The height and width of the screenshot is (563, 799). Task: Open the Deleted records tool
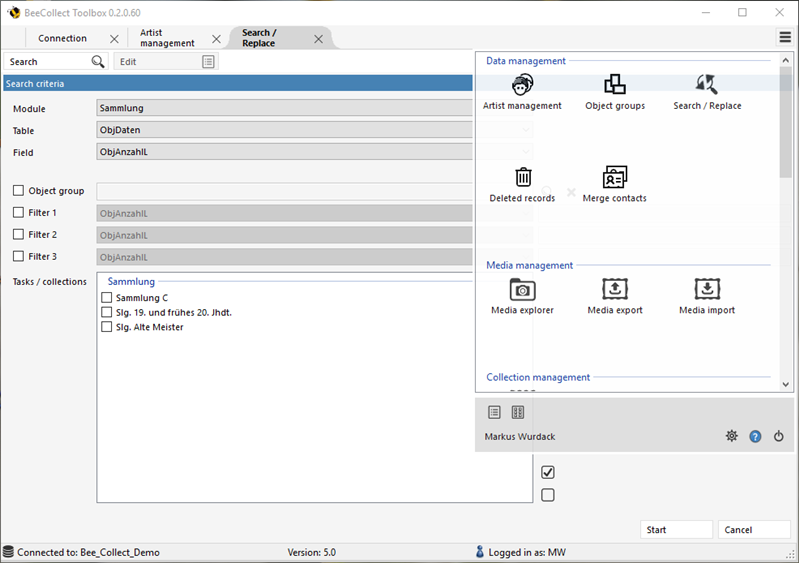pos(522,185)
